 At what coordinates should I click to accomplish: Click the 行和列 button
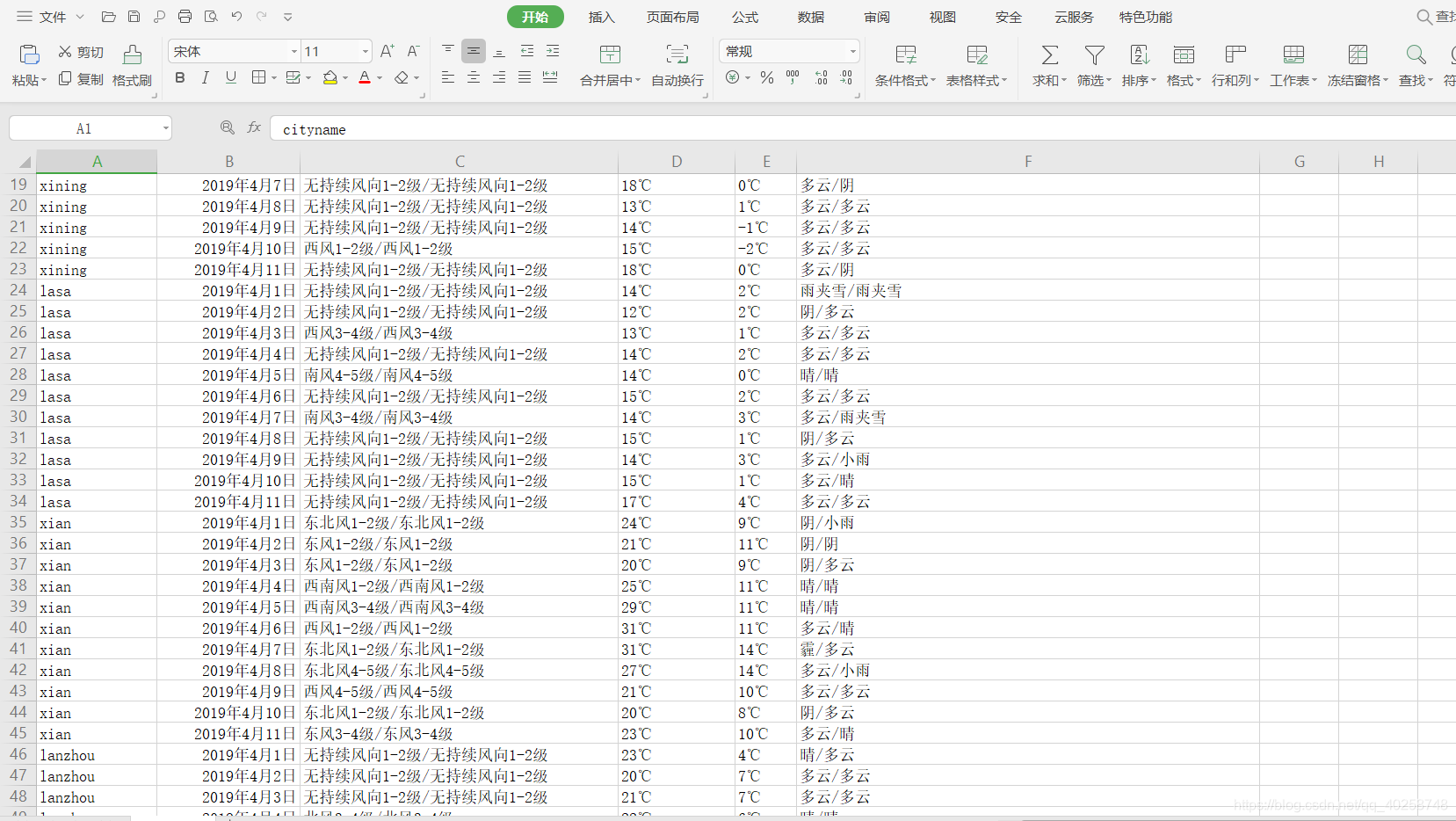coord(1235,66)
